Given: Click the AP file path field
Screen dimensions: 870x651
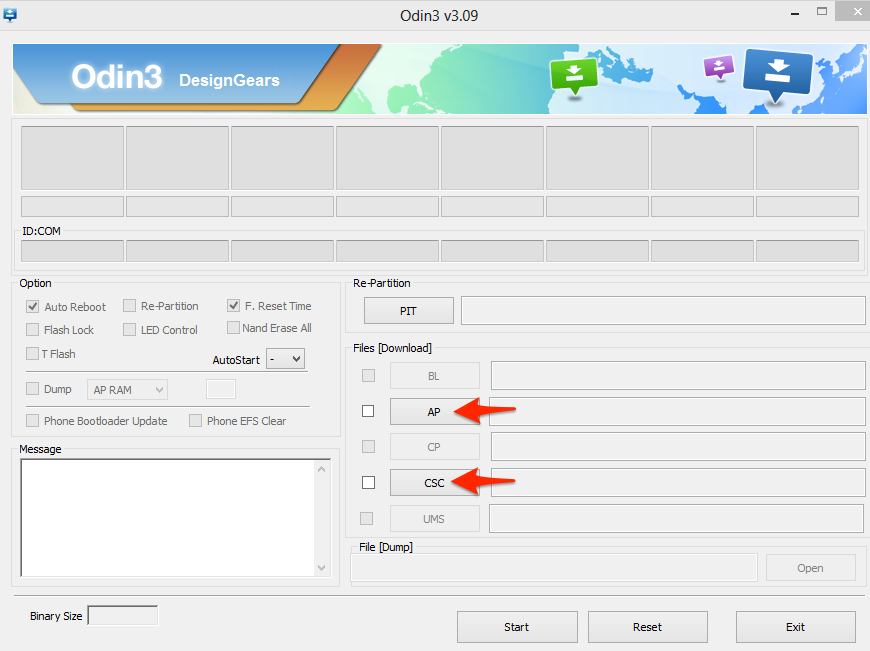Looking at the screenshot, I should tap(677, 411).
